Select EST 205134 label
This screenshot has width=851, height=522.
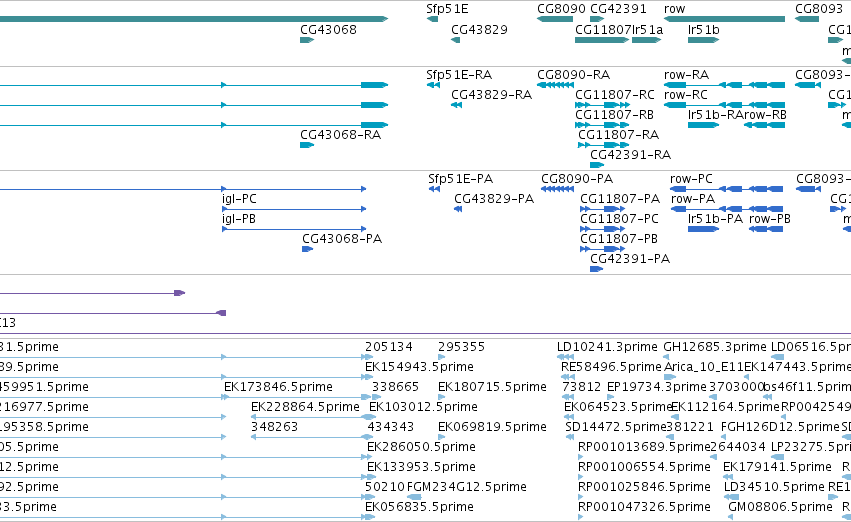pyautogui.click(x=389, y=347)
